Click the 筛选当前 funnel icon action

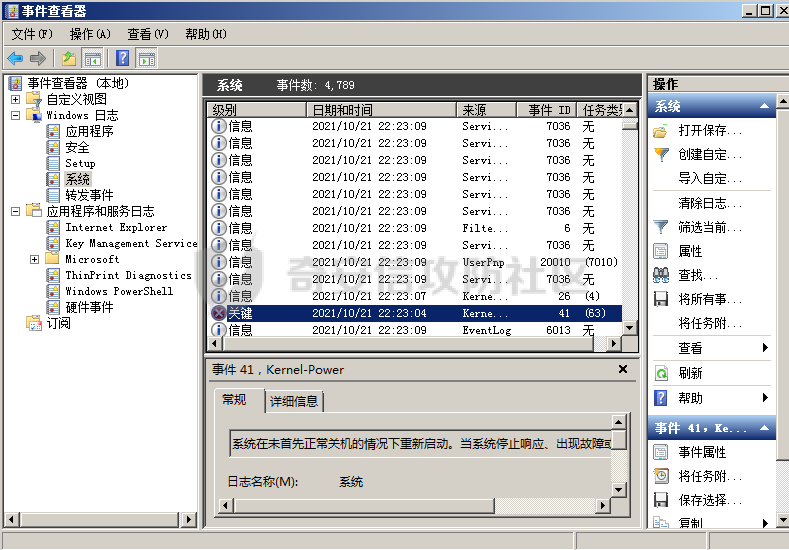pyautogui.click(x=661, y=227)
